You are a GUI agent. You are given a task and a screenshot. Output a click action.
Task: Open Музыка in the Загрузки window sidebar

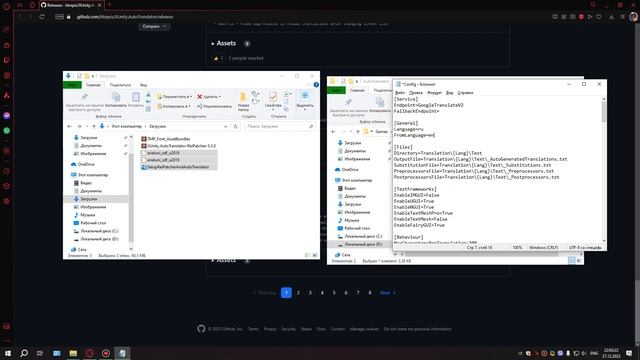[x=84, y=215]
